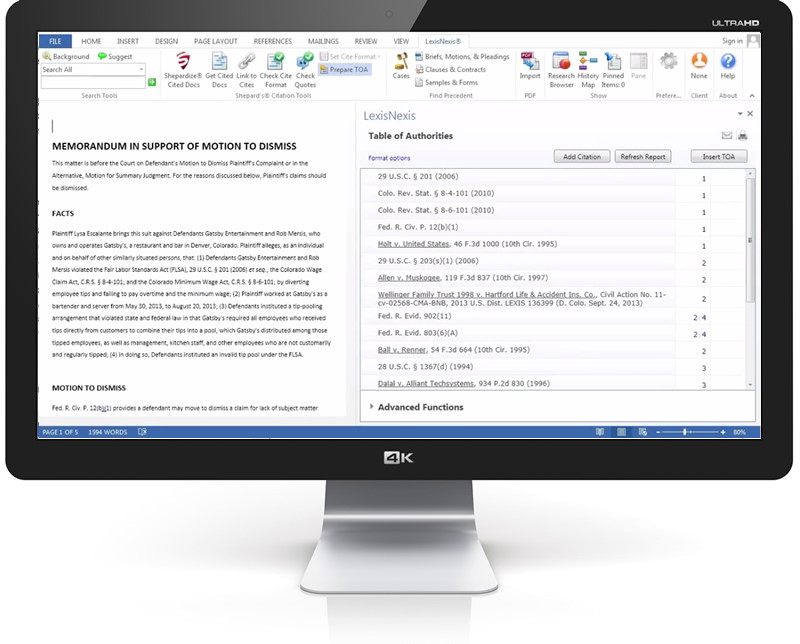Viewport: 800px width, 644px height.
Task: Print the Table of Authorities
Action: click(x=743, y=136)
